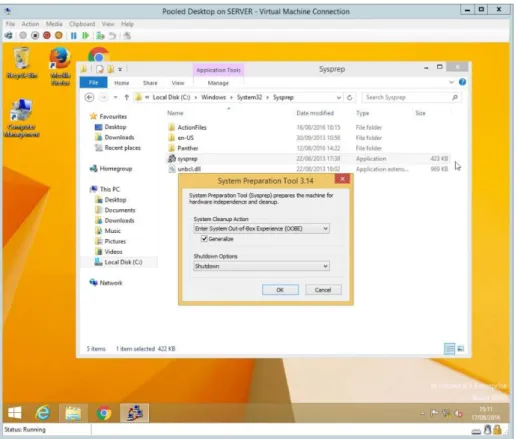
Task: Switch to details view icon
Action: [449, 349]
